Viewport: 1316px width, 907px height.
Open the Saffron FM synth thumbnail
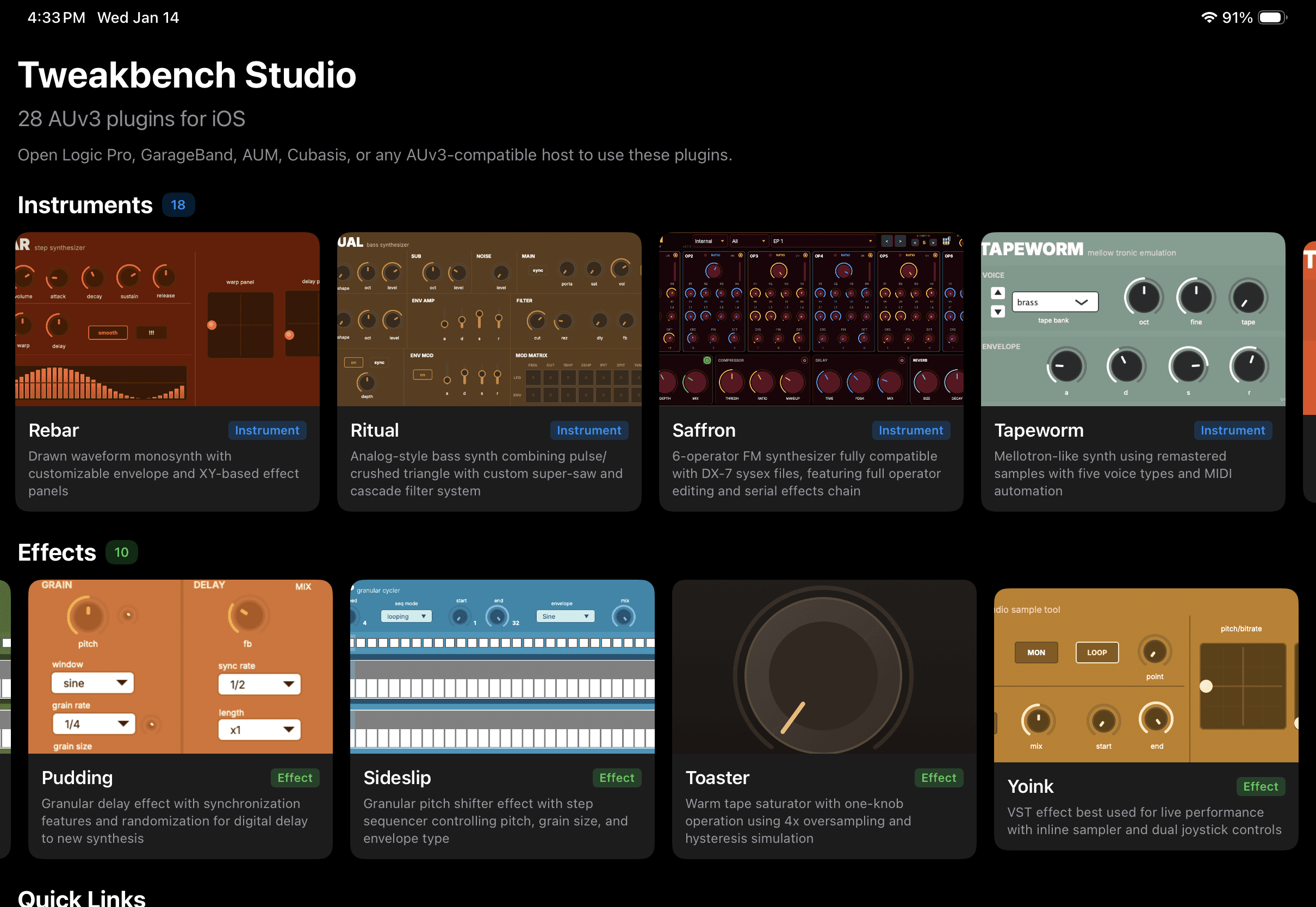pos(811,319)
